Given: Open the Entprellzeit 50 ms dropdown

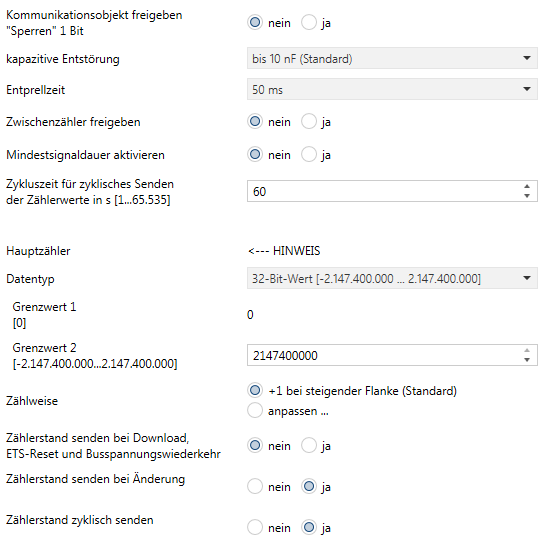Looking at the screenshot, I should click(x=392, y=89).
